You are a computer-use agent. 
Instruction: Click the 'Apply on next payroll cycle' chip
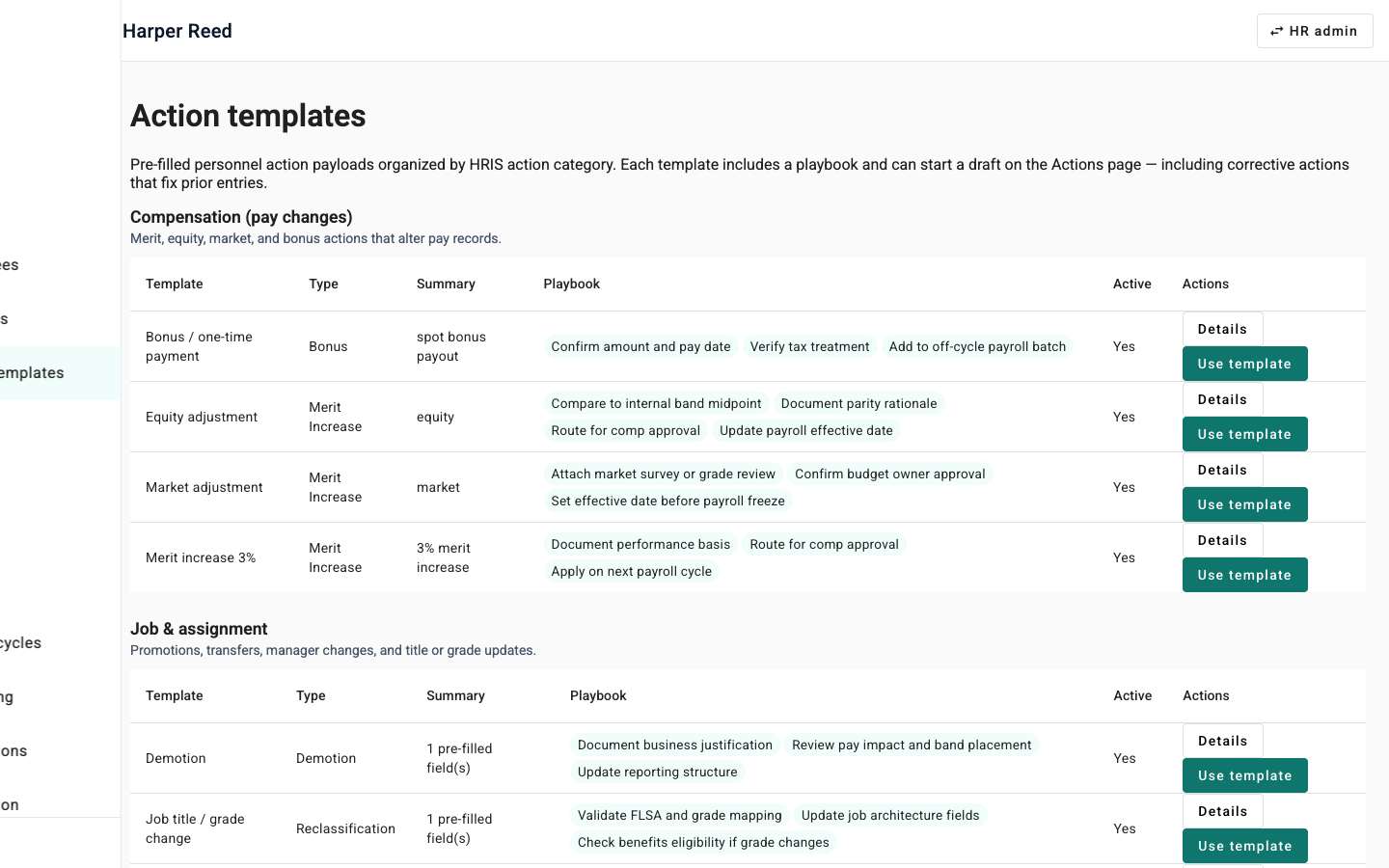(631, 571)
